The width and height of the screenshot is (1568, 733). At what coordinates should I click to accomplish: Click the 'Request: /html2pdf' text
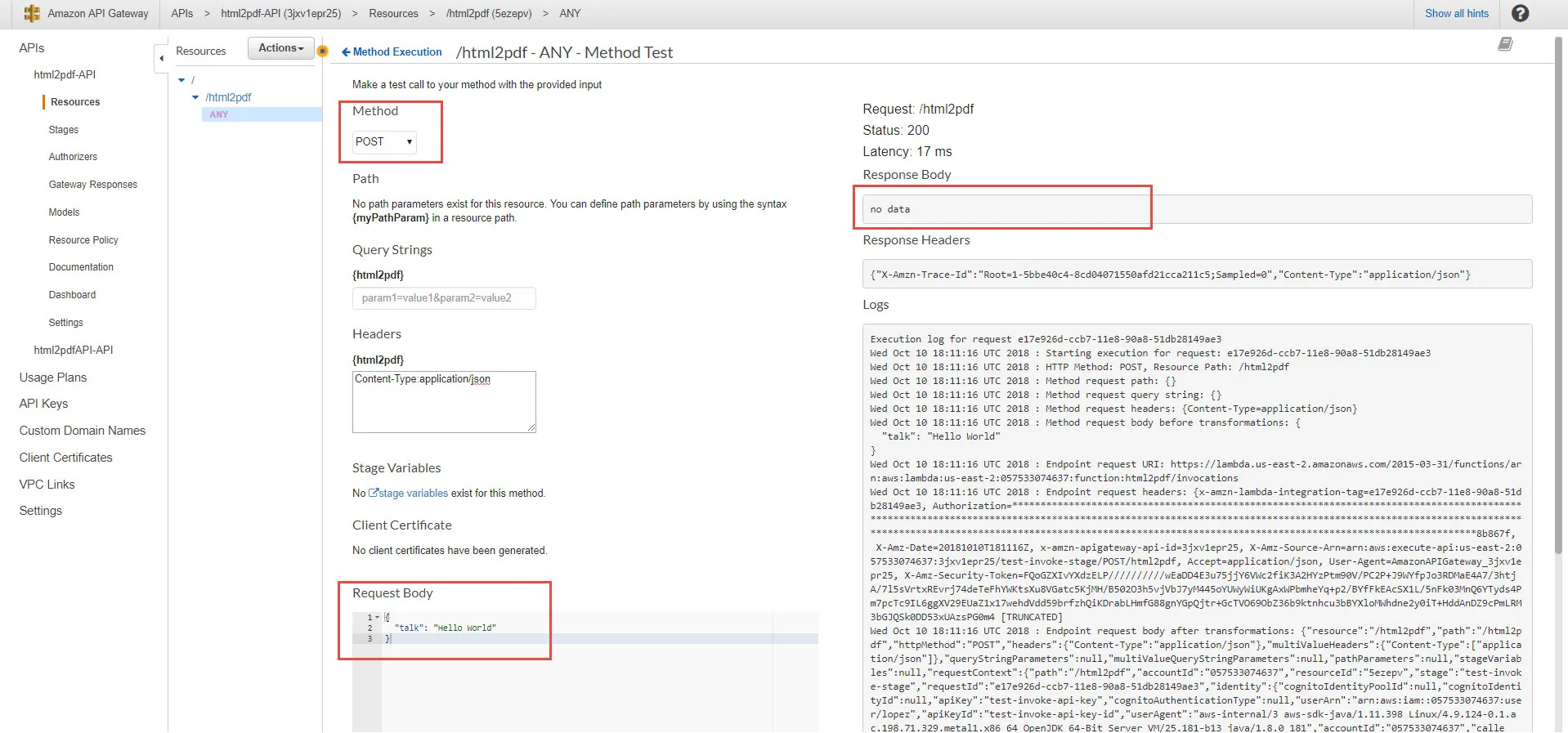[918, 110]
